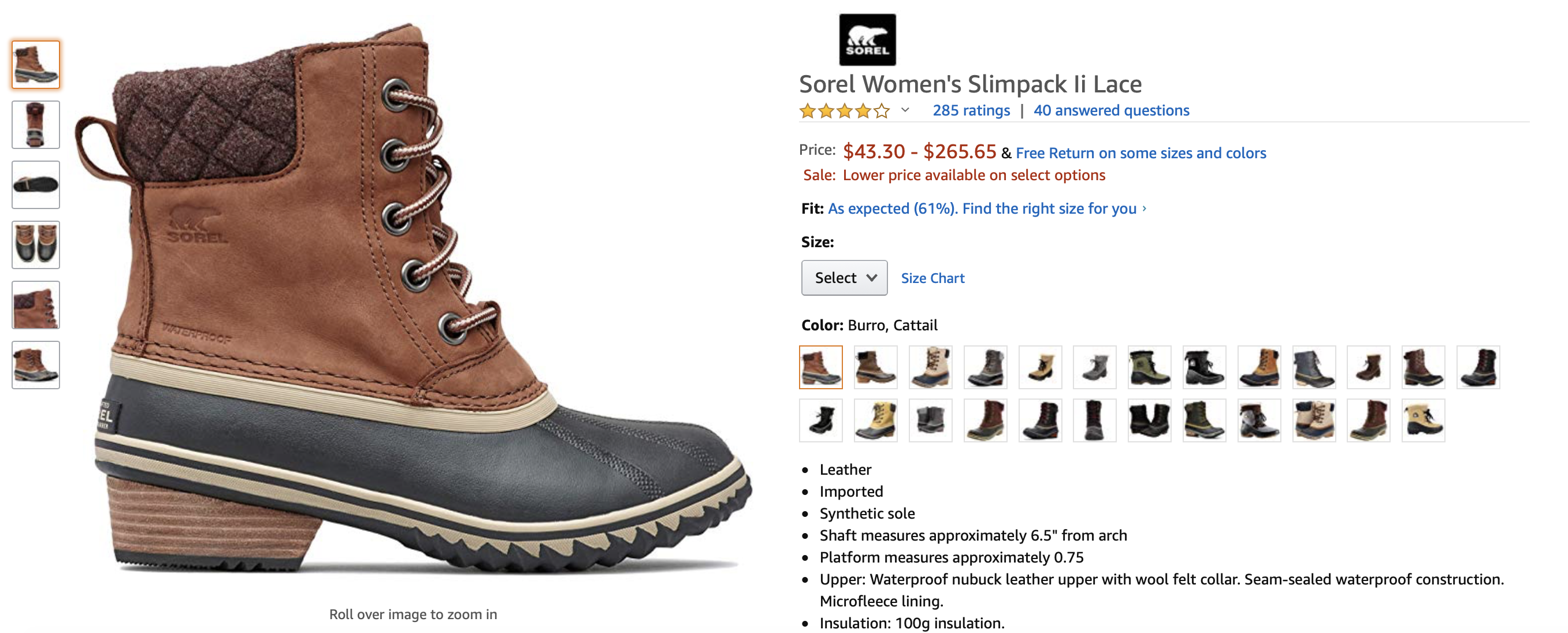Viewport: 1568px width, 633px height.
Task: View the 40 answered questions
Action: [x=1111, y=111]
